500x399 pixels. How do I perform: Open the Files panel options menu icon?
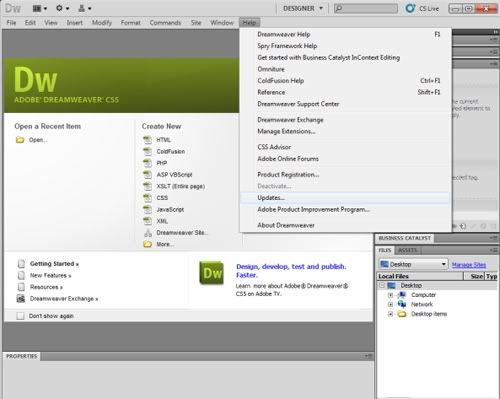pyautogui.click(x=494, y=250)
